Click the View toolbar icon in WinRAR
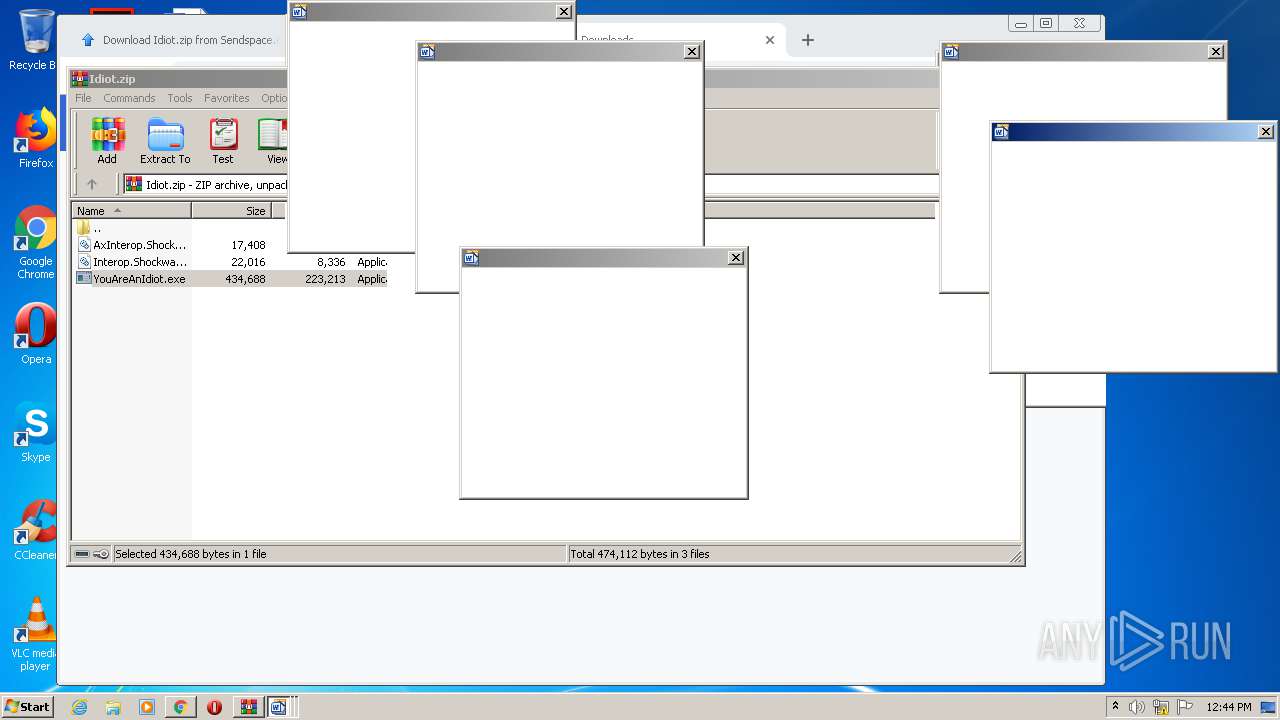Image resolution: width=1280 pixels, height=720 pixels. click(x=272, y=140)
